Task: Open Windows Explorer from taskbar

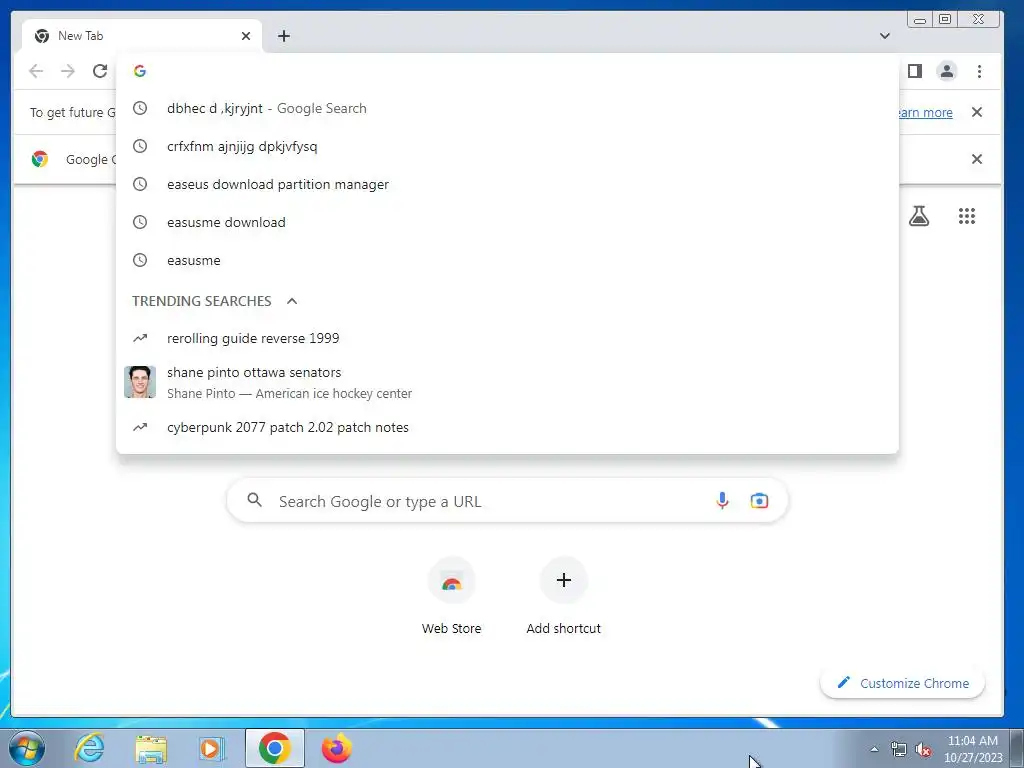Action: click(x=151, y=748)
